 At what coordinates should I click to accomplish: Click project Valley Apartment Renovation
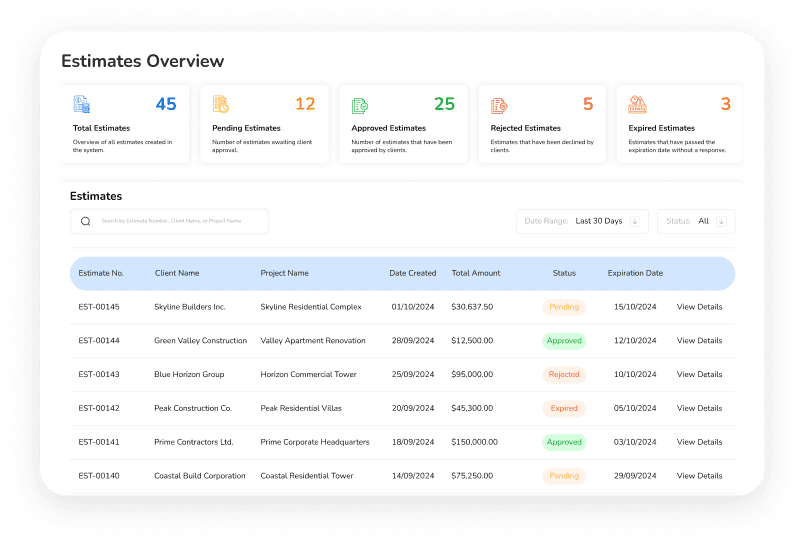pyautogui.click(x=313, y=341)
